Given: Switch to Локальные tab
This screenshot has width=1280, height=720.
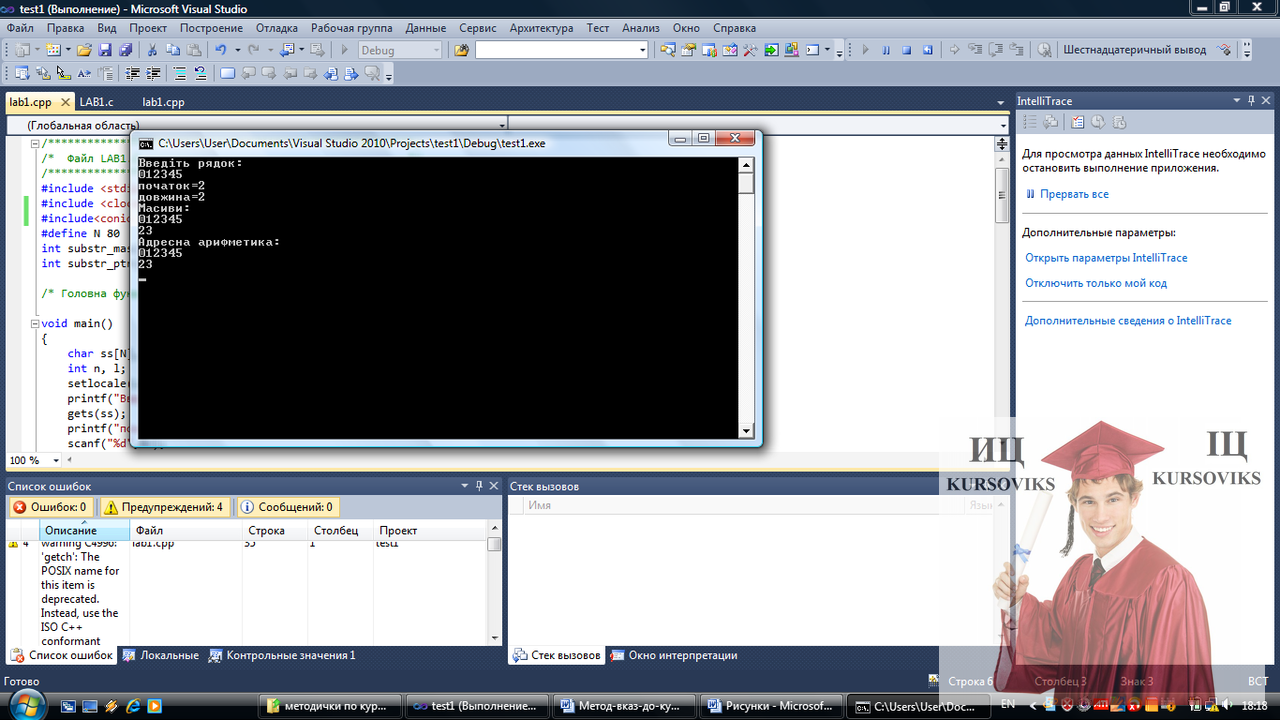Looking at the screenshot, I should [x=160, y=655].
